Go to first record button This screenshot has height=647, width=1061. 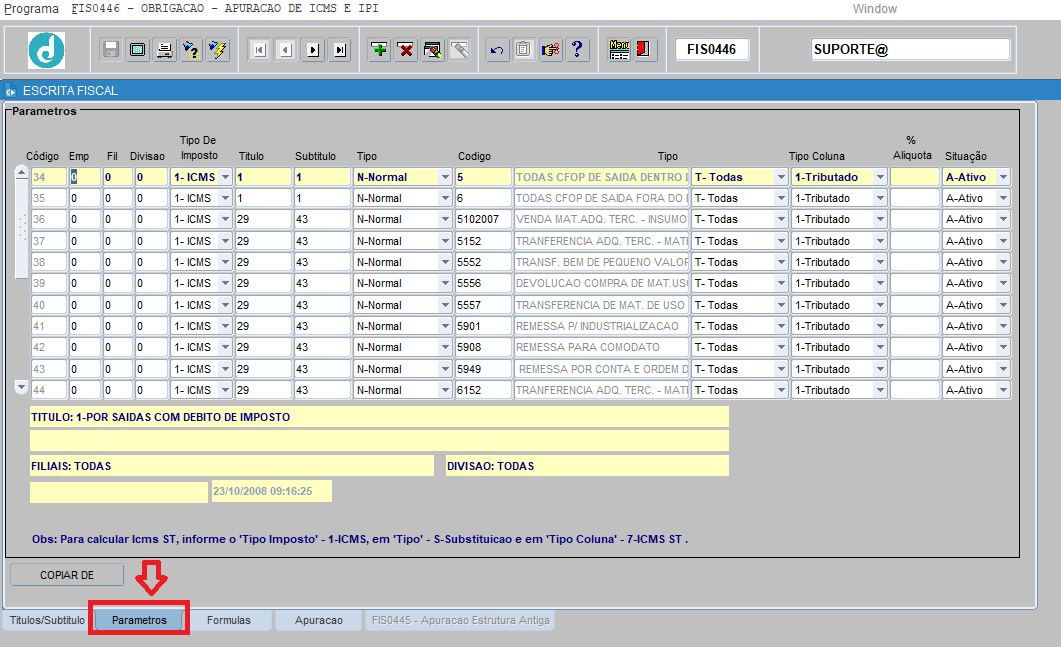click(x=260, y=49)
